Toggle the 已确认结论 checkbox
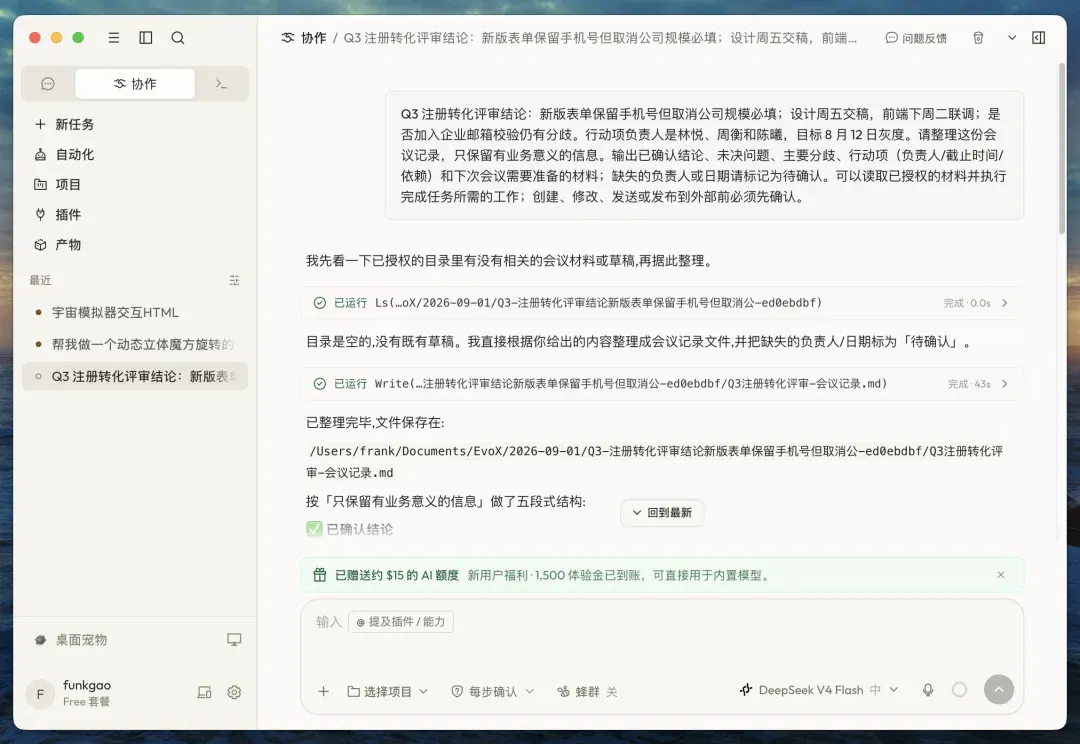Viewport: 1080px width, 744px height. pos(314,529)
